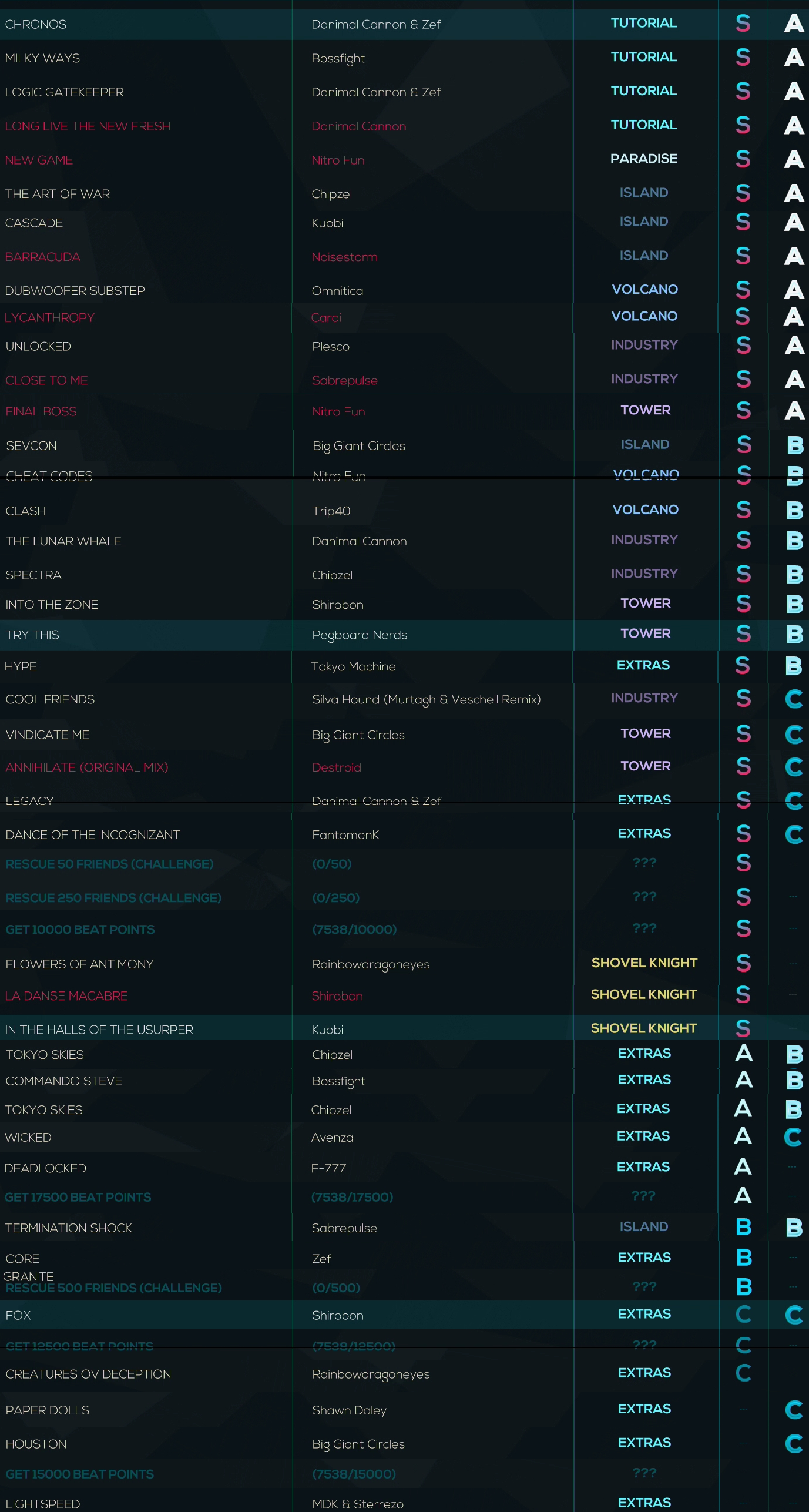Select GET 10000 BEAT POINTS challenge
The height and width of the screenshot is (1512, 809).
point(80,929)
